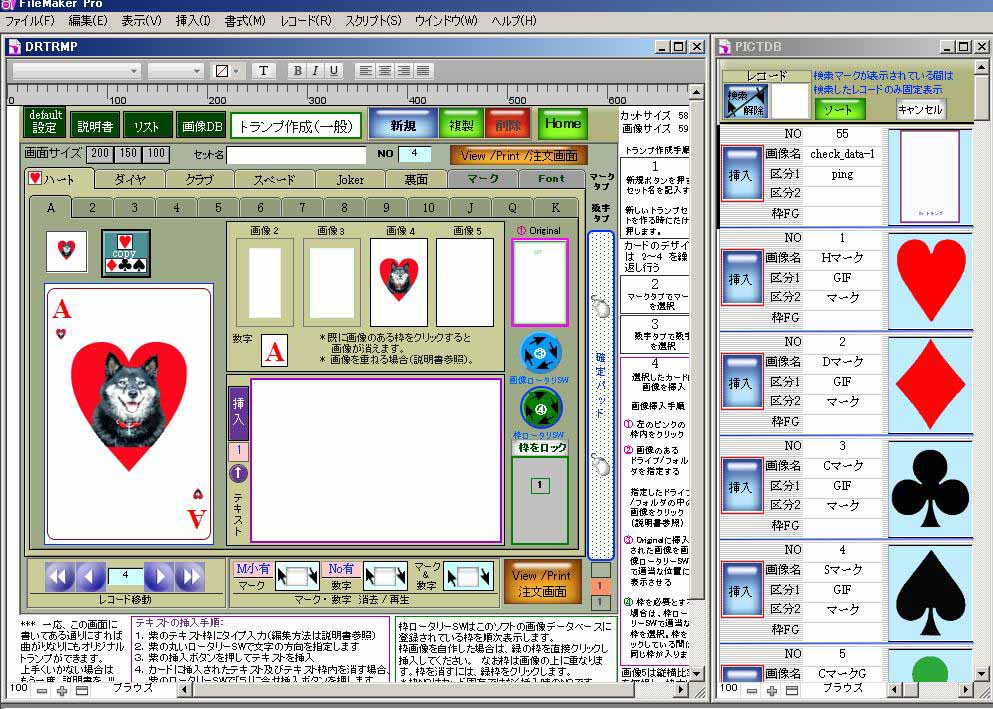Switch to the Joker tab
993x709 pixels.
pyautogui.click(x=350, y=179)
